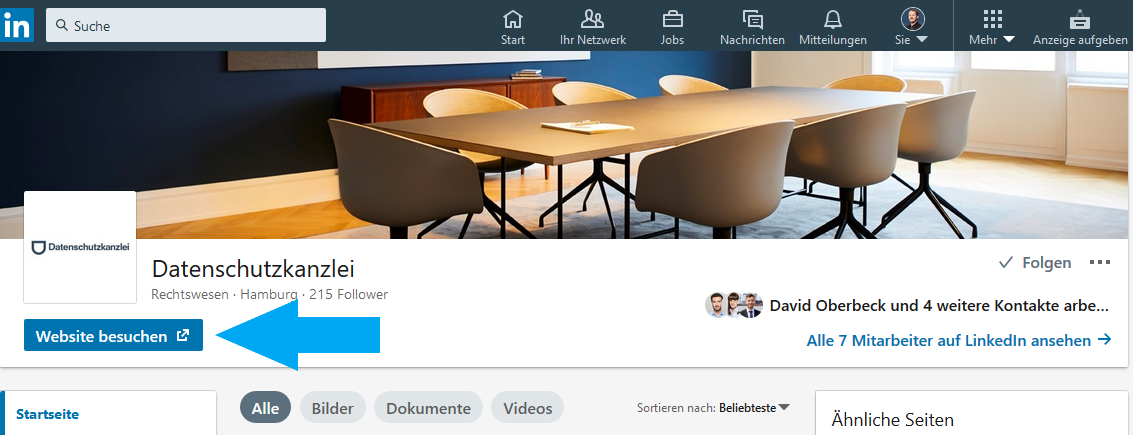Open Ihr Netzwerk in the navigation
The width and height of the screenshot is (1133, 435).
(x=593, y=27)
